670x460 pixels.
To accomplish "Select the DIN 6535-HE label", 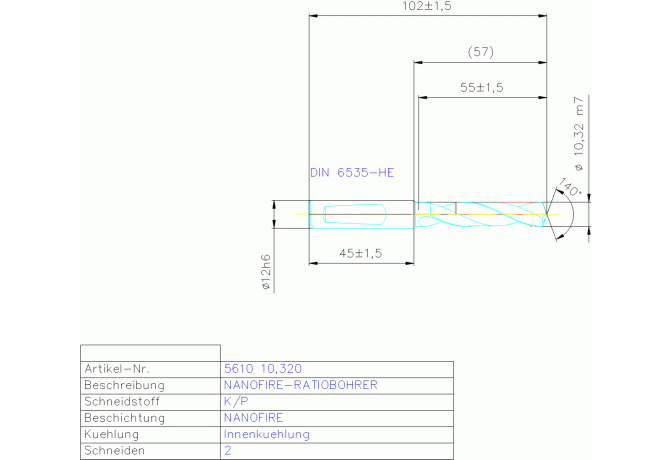I will tap(352, 173).
